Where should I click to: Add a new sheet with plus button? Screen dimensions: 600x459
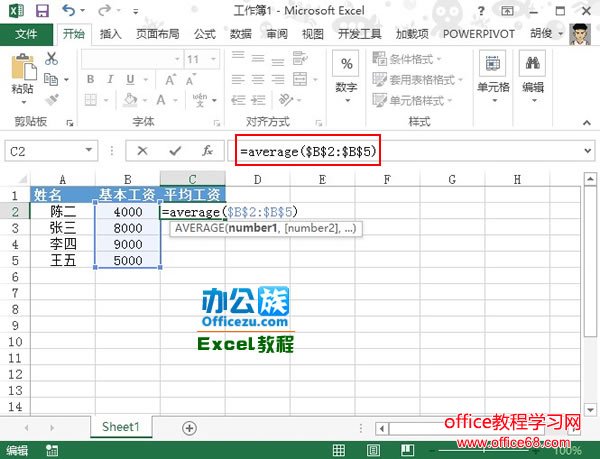(x=189, y=428)
